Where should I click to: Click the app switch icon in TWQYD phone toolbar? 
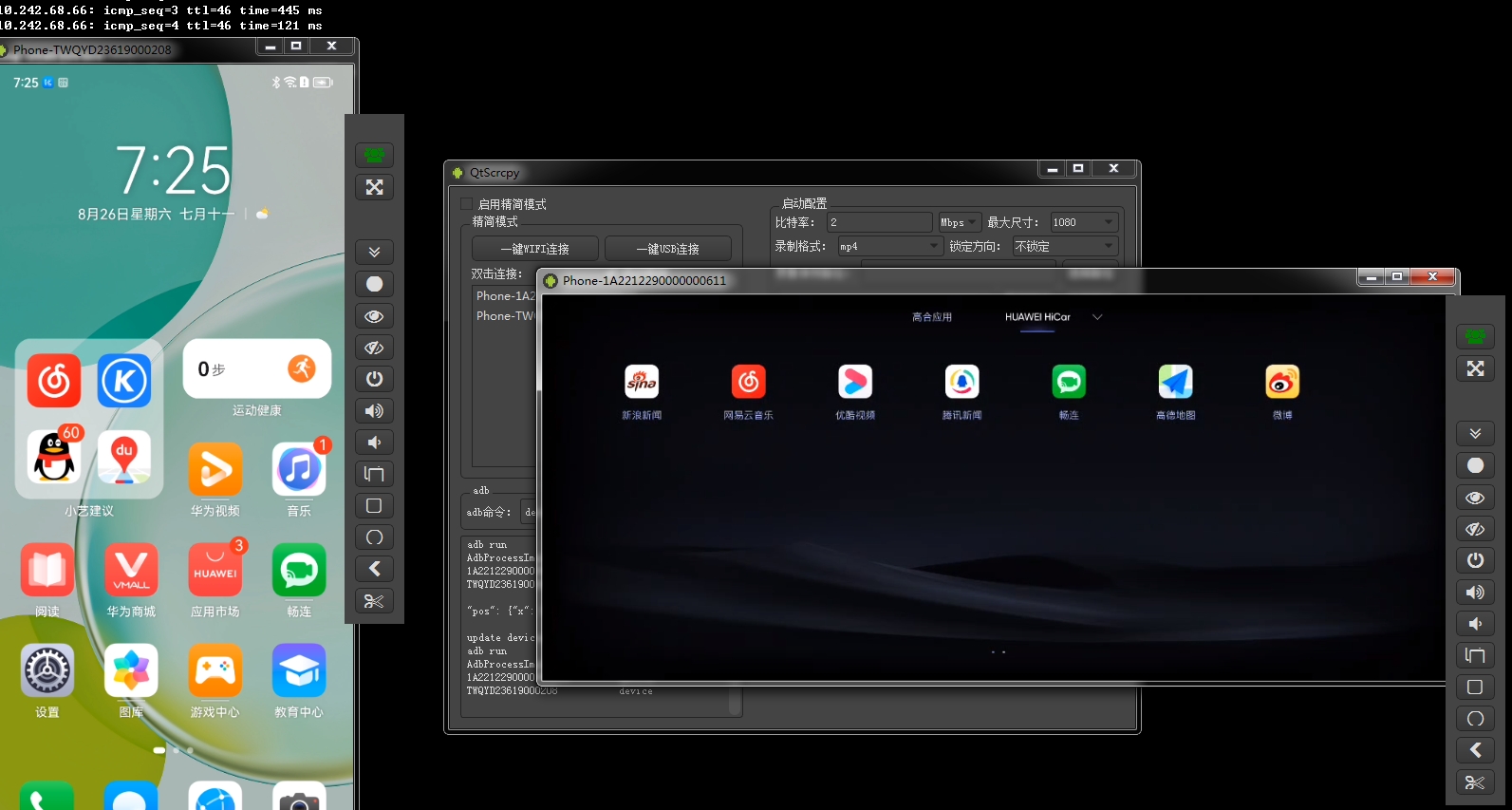click(374, 474)
